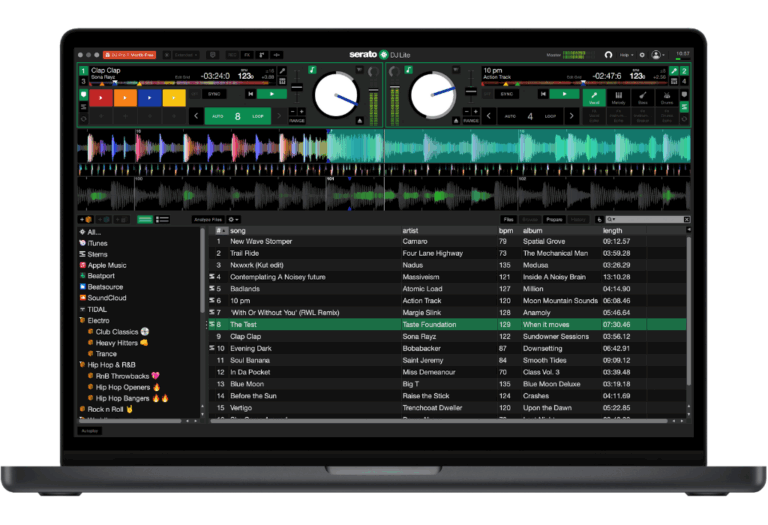Jump to track start on left deck

coord(250,94)
